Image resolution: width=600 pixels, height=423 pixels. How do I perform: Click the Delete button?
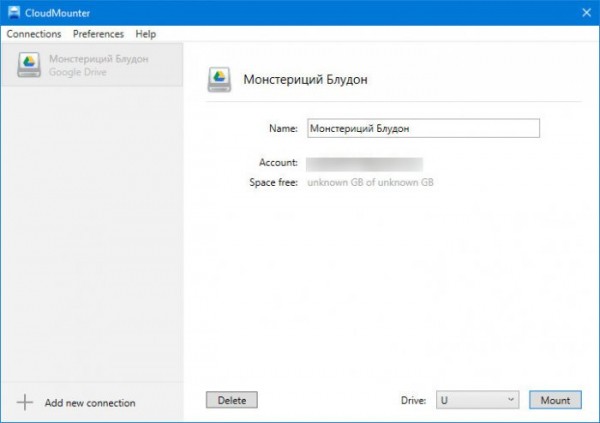pyautogui.click(x=232, y=400)
